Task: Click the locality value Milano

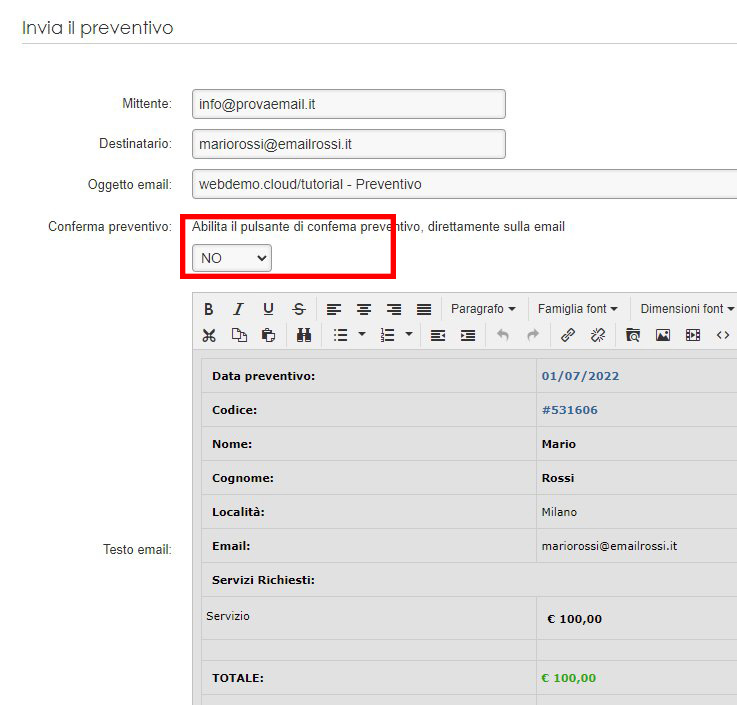Action: pos(559,512)
